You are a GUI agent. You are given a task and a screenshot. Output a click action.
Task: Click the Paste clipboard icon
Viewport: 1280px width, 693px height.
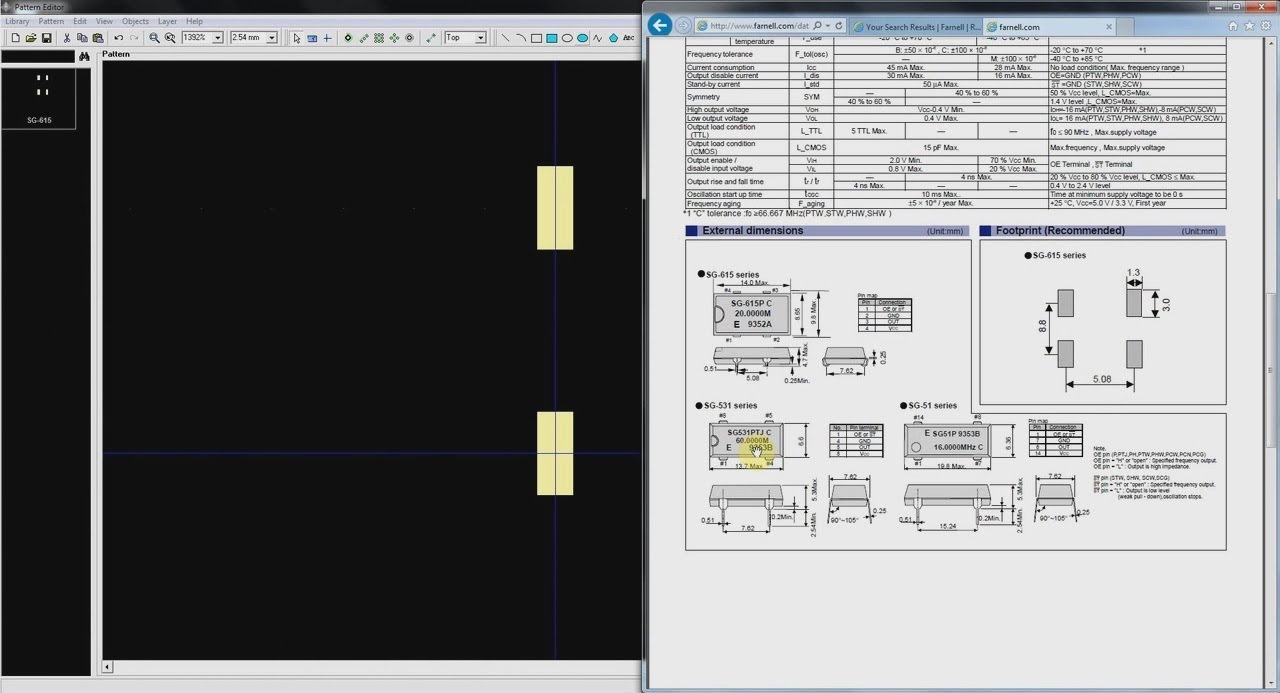[98, 38]
